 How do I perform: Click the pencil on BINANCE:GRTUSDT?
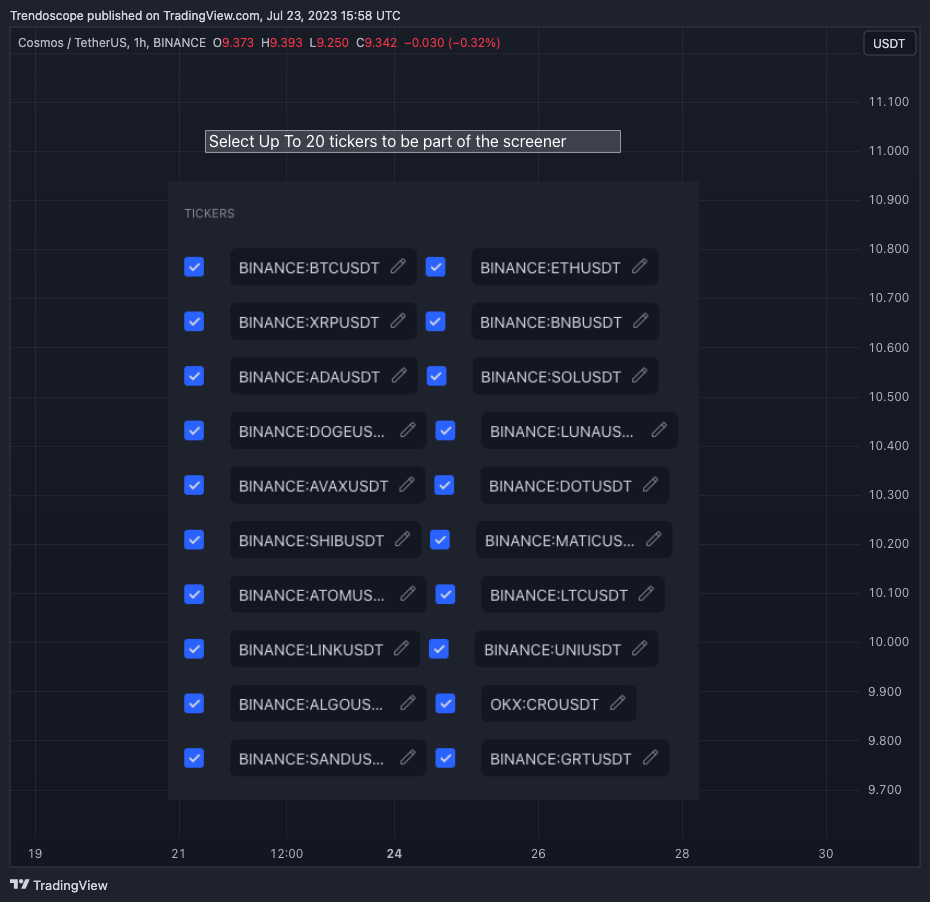click(x=651, y=757)
